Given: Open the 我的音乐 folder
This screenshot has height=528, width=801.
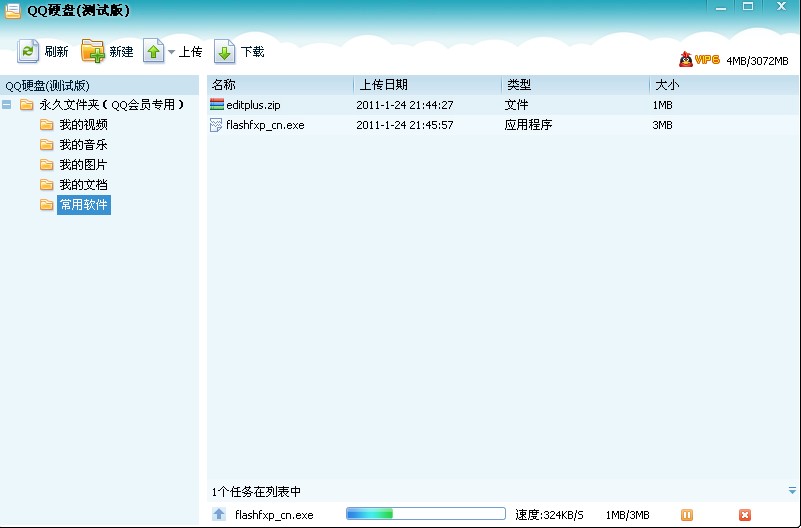Looking at the screenshot, I should [x=83, y=145].
